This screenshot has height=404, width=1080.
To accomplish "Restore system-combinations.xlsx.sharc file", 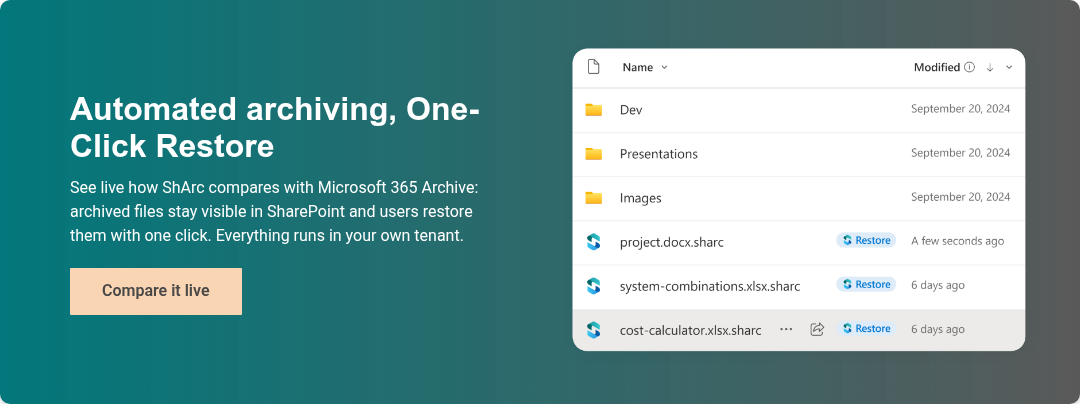I will click(866, 284).
